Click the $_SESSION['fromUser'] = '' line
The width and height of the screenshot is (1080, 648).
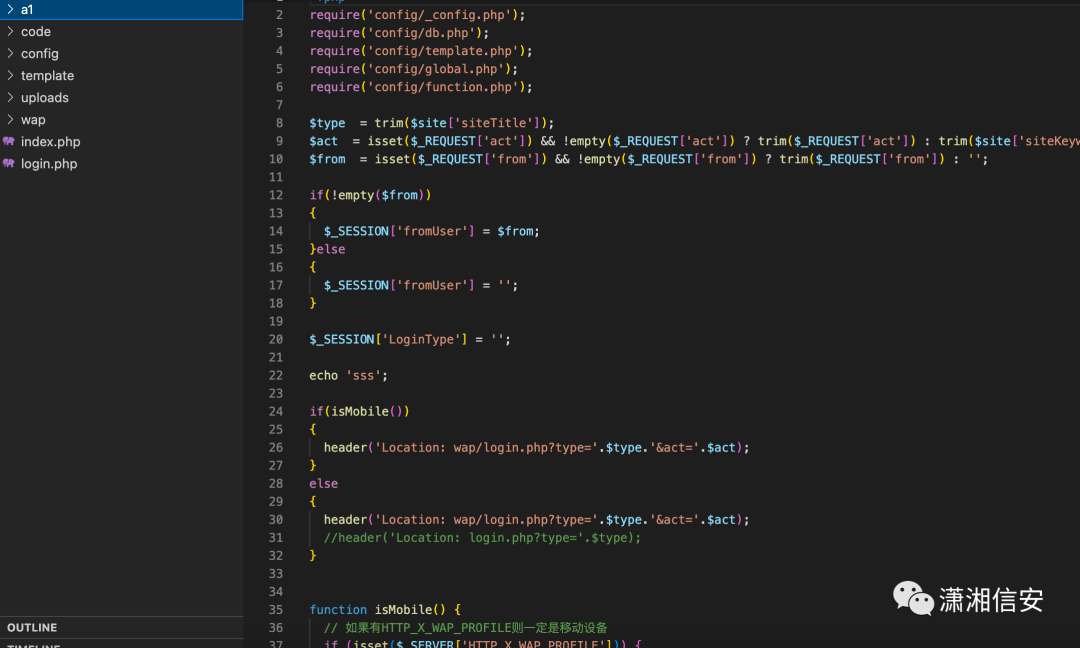pos(421,285)
